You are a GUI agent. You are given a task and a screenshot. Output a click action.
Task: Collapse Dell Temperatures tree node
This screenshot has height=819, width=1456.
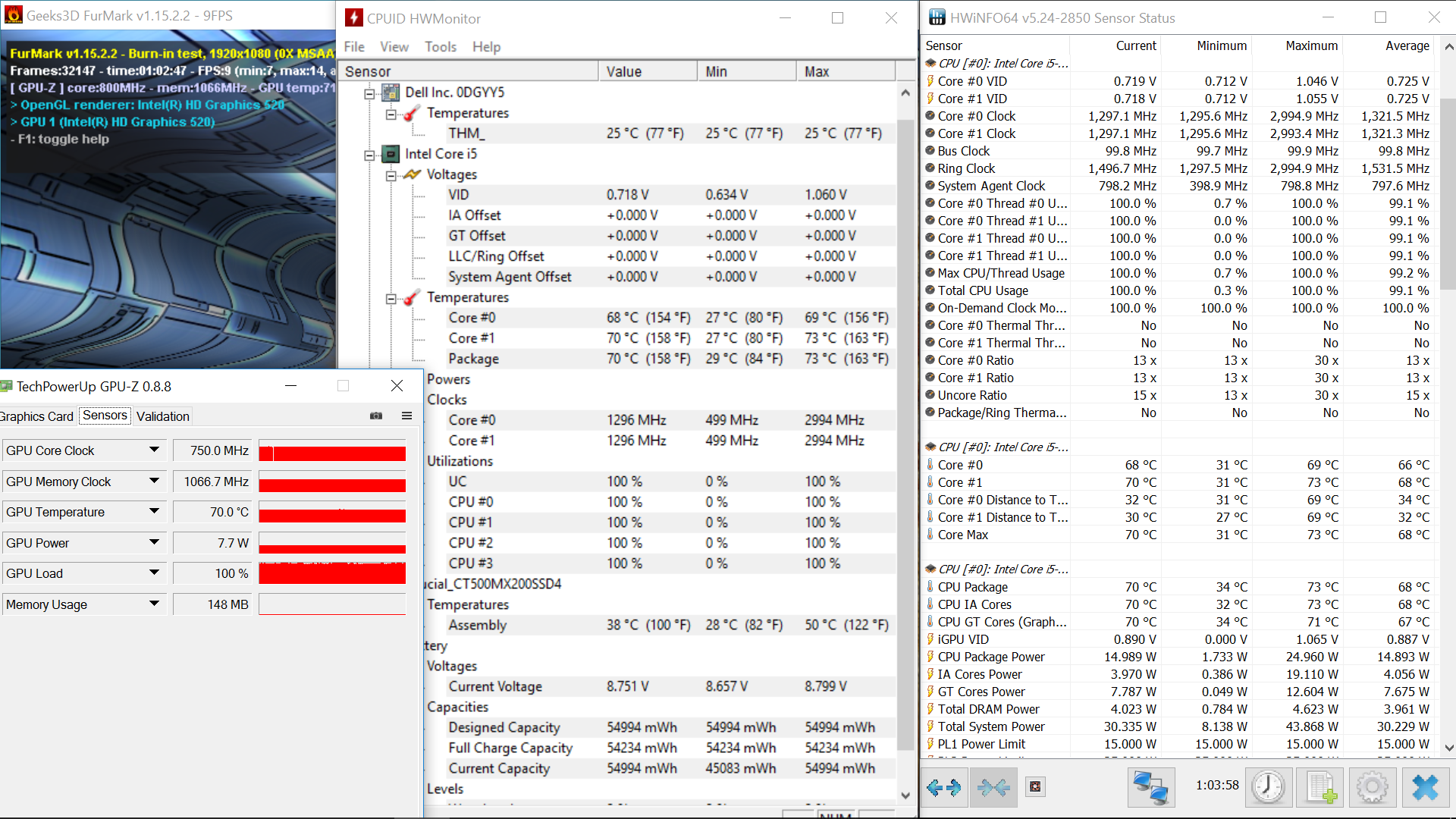(391, 114)
